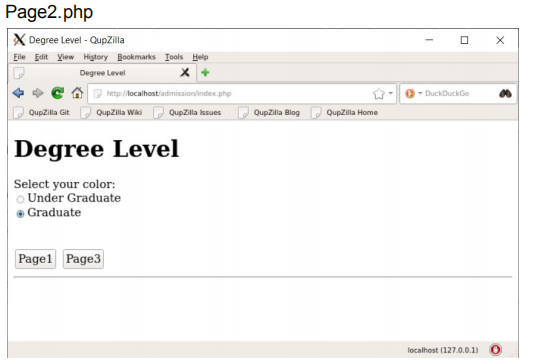
Task: Click the AdBlock icon in status bar
Action: [495, 349]
